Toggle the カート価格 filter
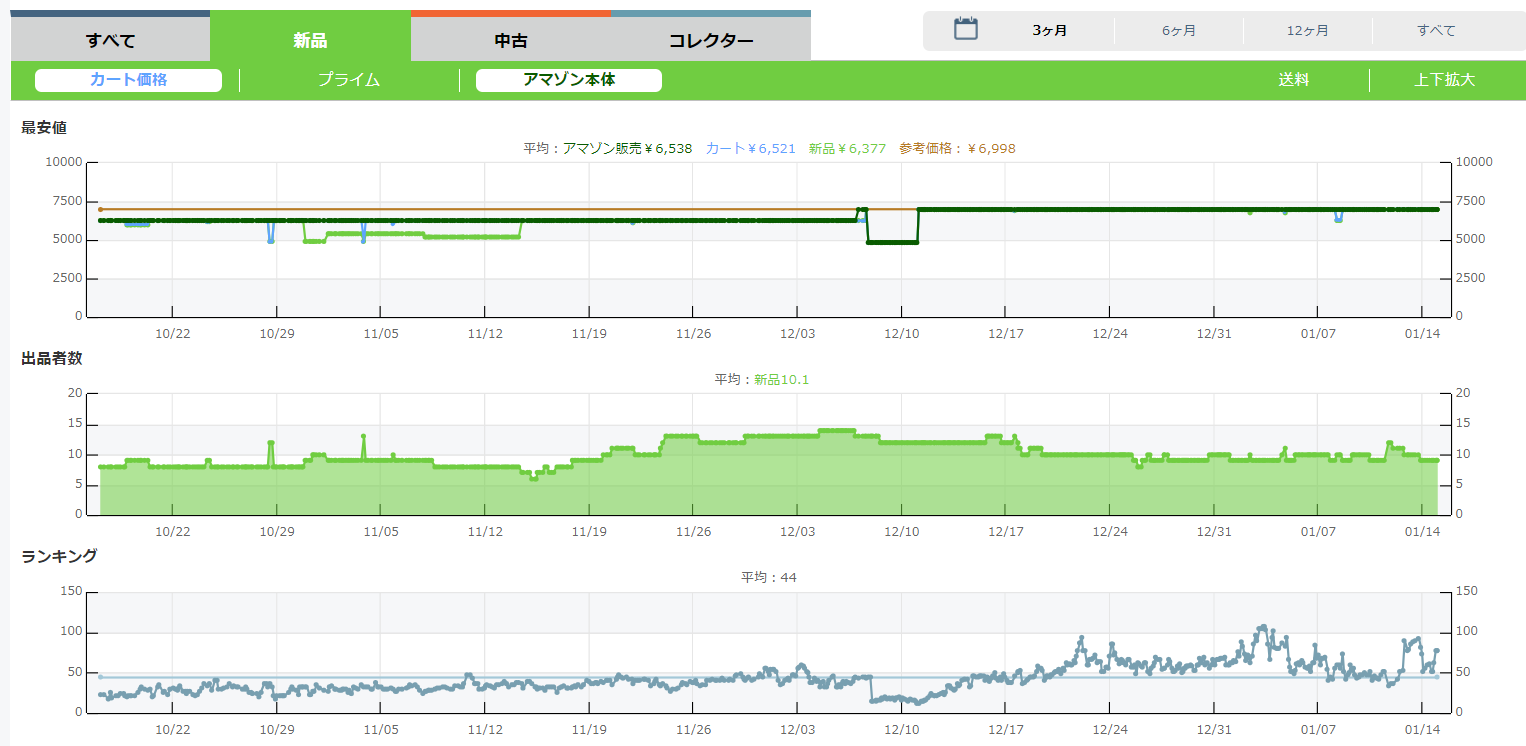The height and width of the screenshot is (746, 1526). (128, 80)
